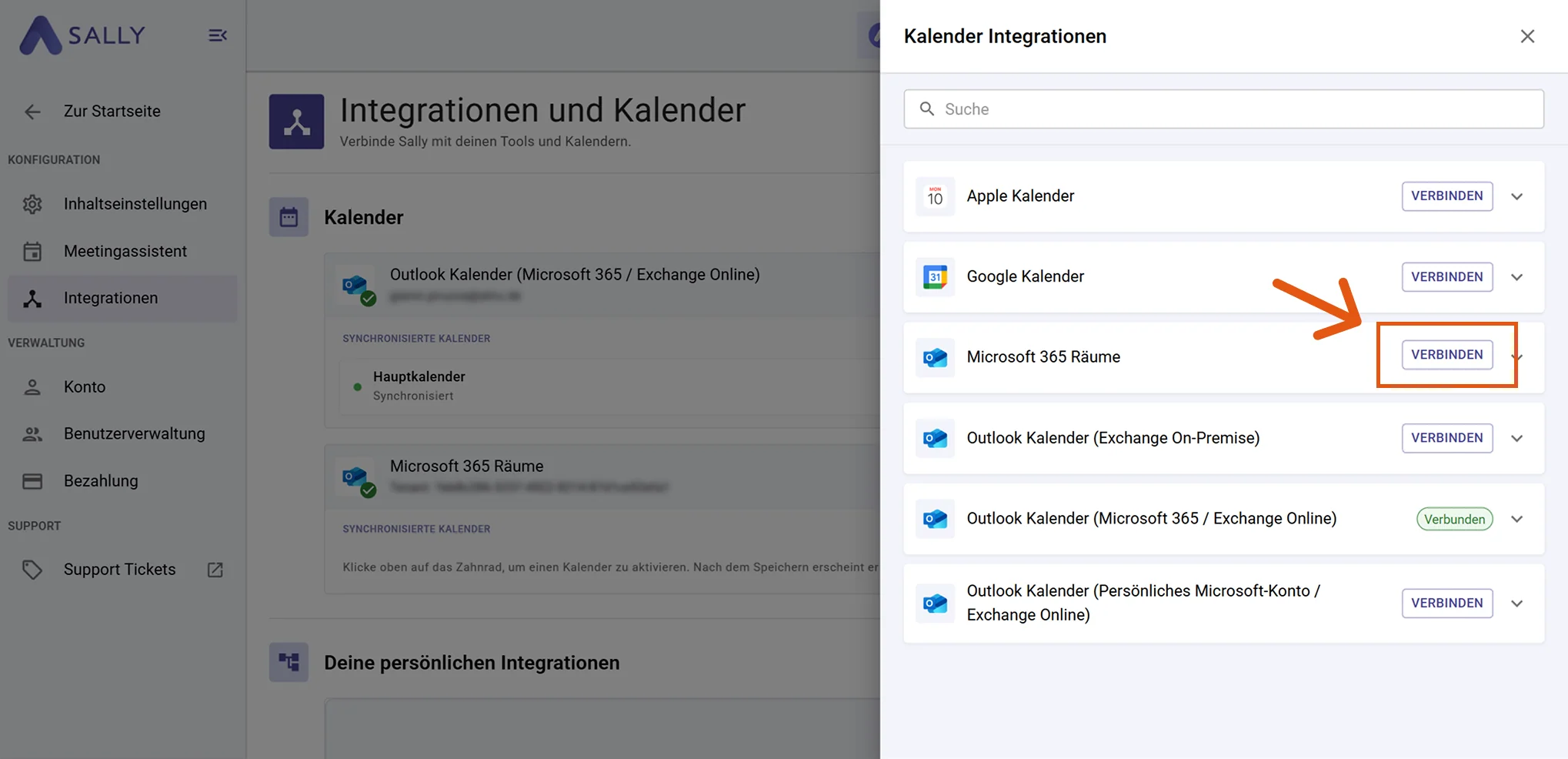The image size is (1568, 759).
Task: Open Bezahlung in the sidebar
Action: (122, 481)
